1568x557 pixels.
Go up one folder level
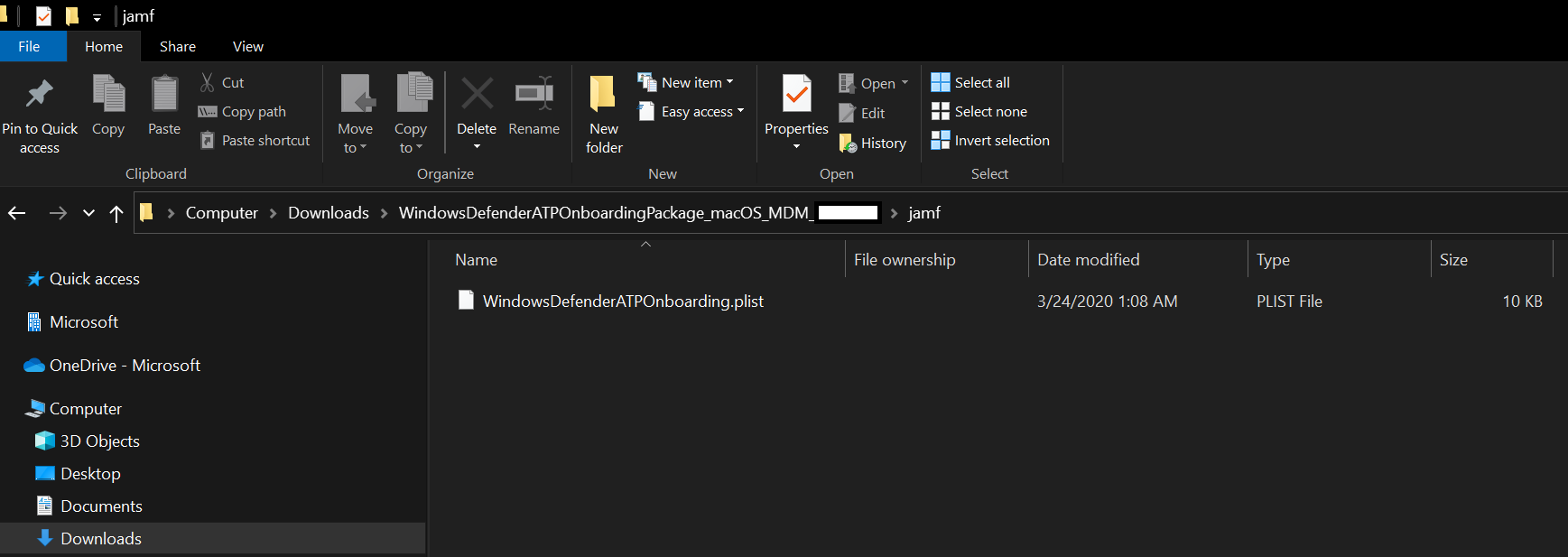pos(116,213)
